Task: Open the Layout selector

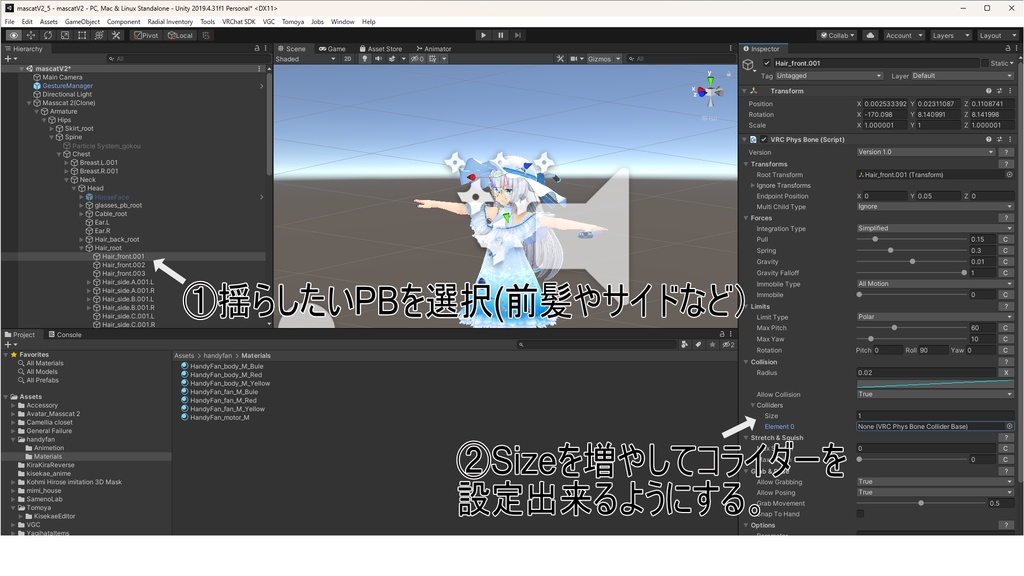Action: coord(997,35)
